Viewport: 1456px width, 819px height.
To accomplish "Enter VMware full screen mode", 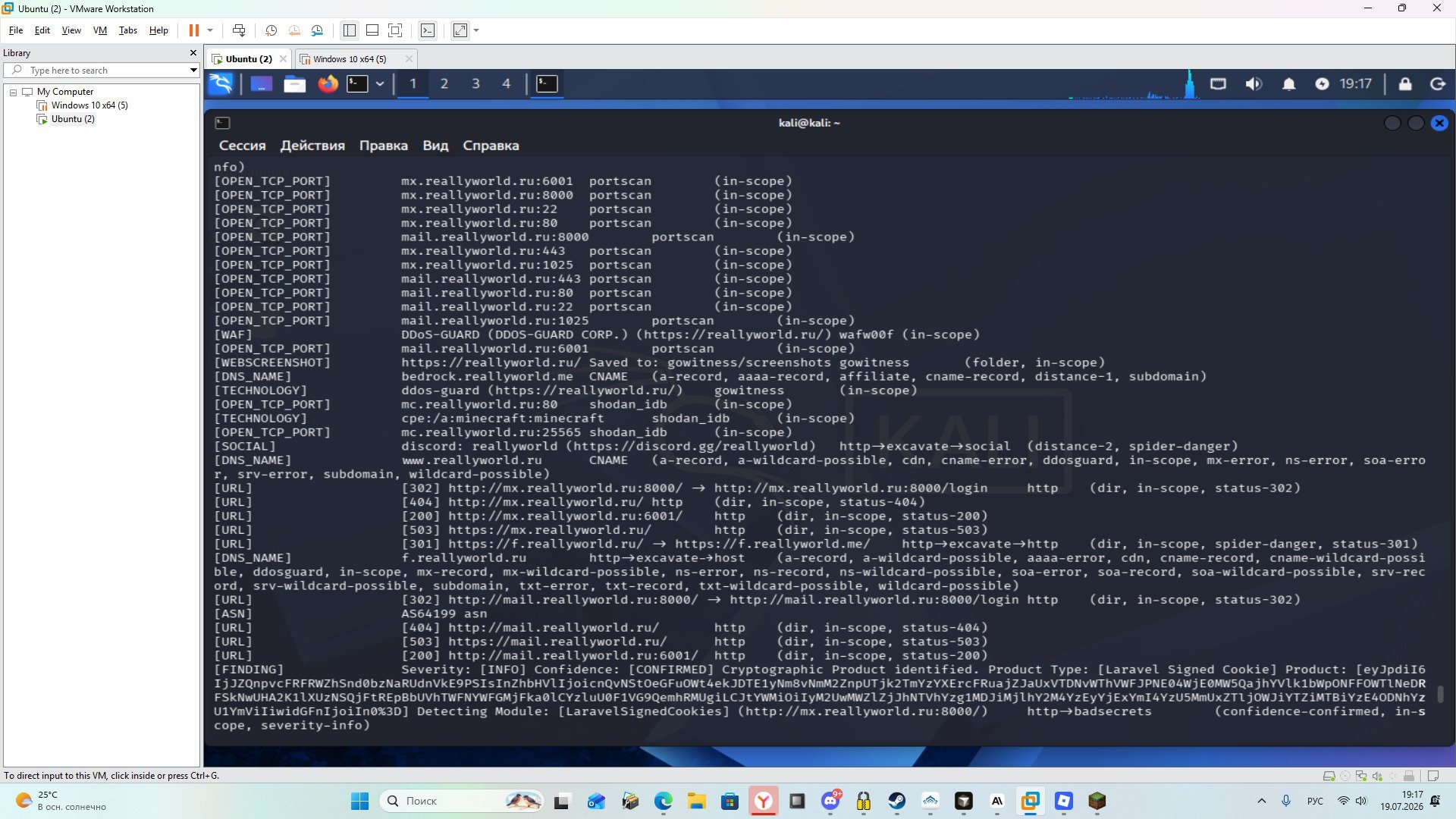I will coord(395,30).
